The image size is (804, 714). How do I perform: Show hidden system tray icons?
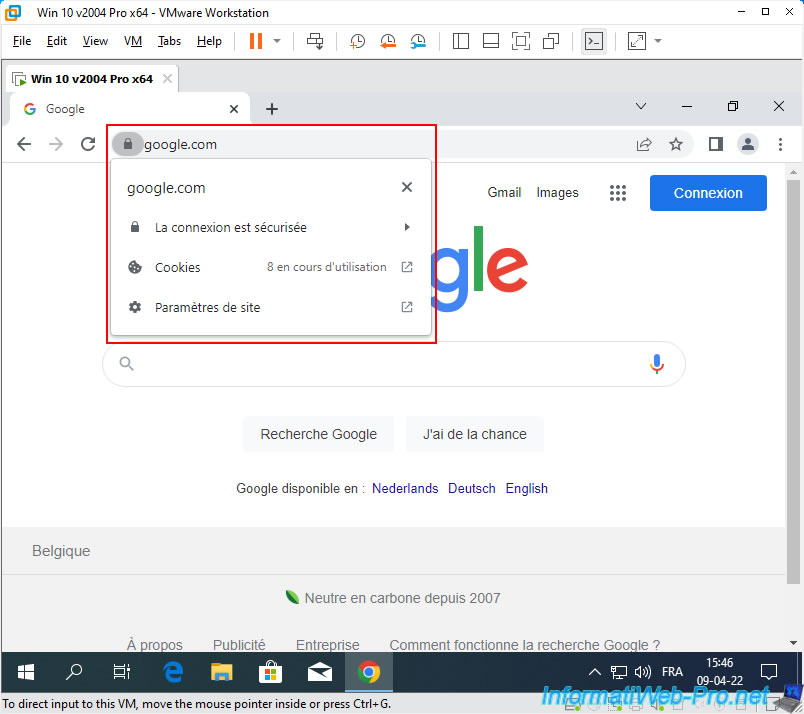click(x=595, y=672)
